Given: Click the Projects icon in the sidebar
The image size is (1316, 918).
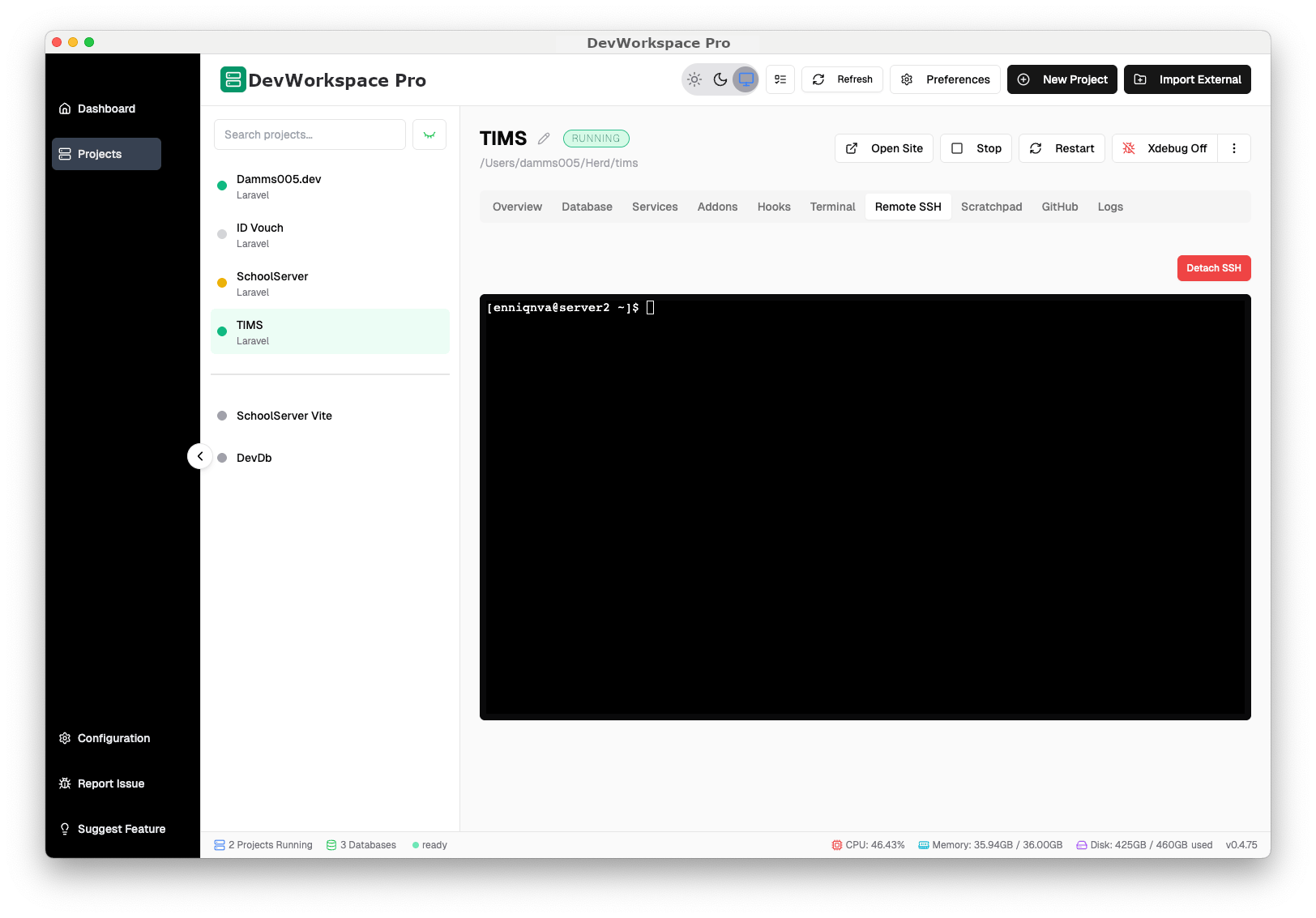Looking at the screenshot, I should (x=65, y=154).
